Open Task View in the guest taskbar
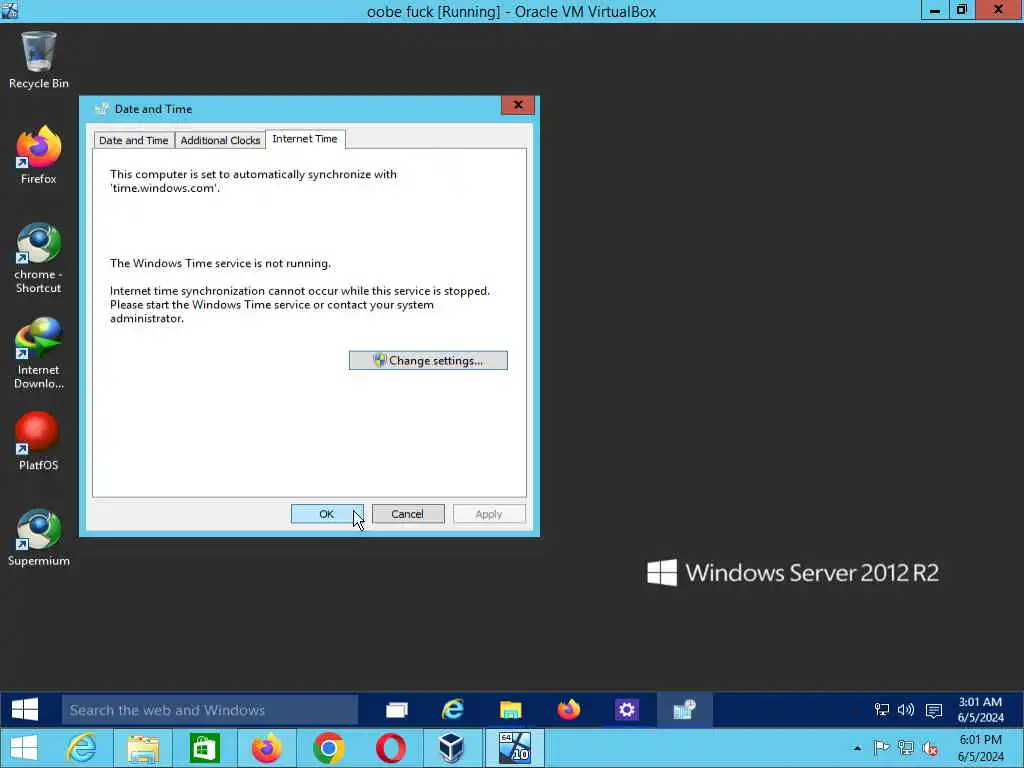The image size is (1024, 768). [396, 710]
